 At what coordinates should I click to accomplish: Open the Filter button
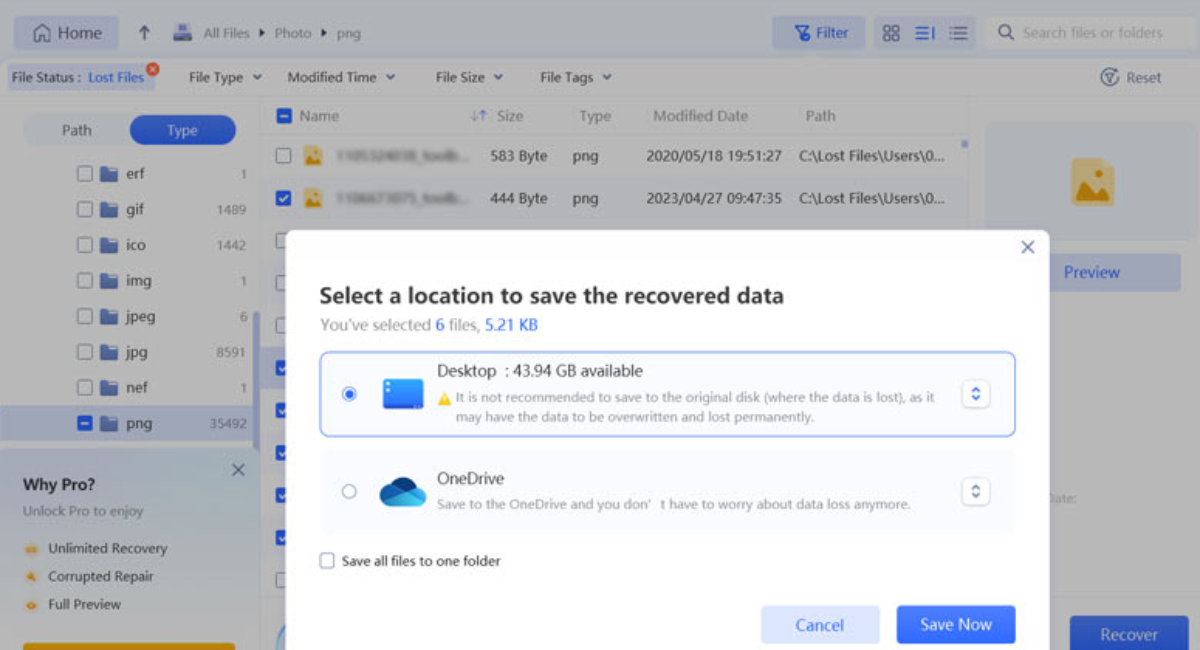819,33
